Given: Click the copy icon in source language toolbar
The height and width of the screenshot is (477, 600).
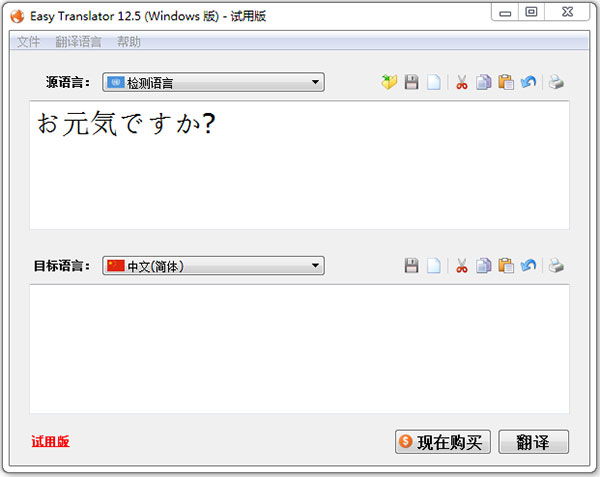Looking at the screenshot, I should coord(484,82).
